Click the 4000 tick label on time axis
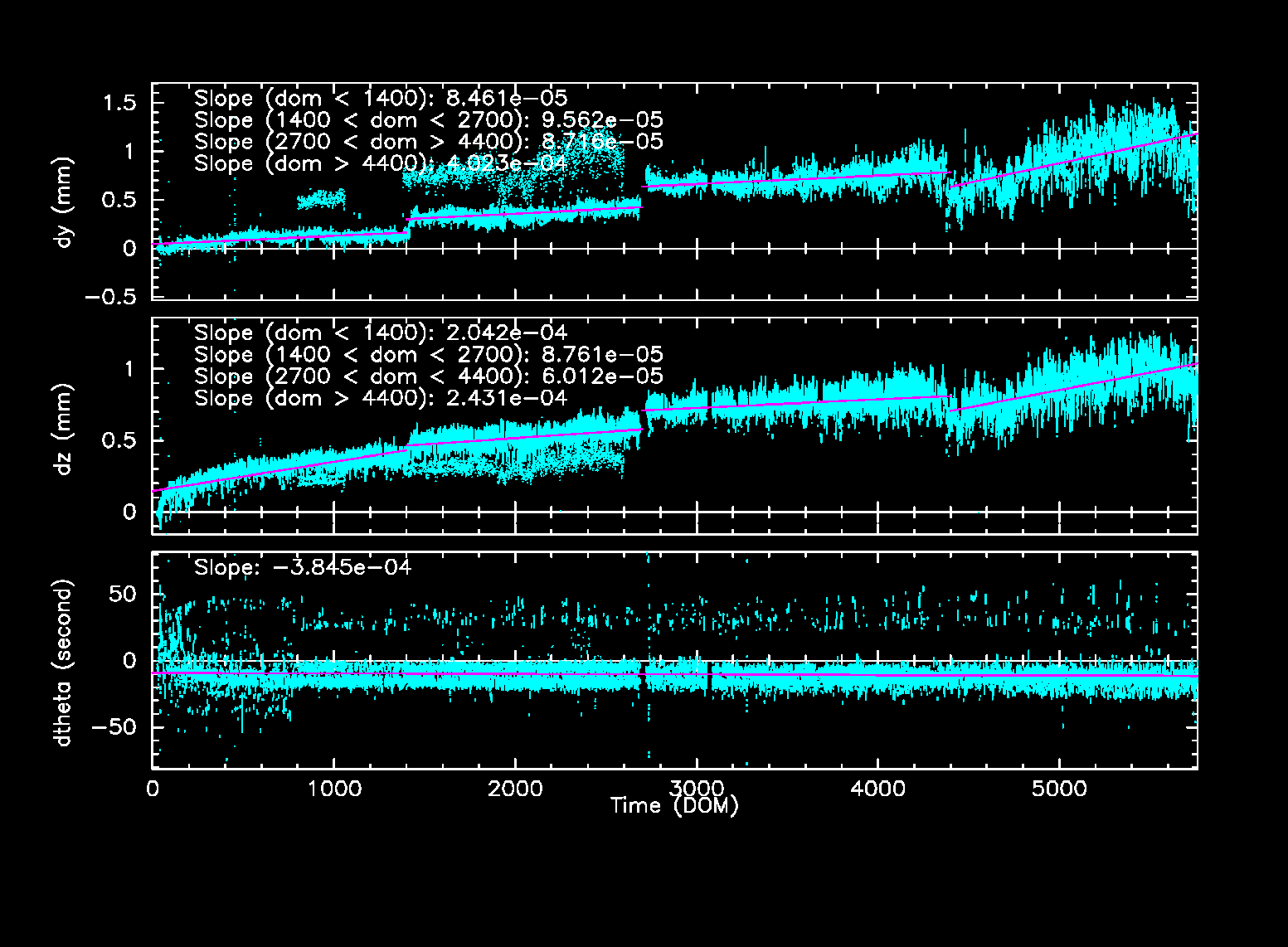Screen dimensions: 1288x947 click(877, 789)
